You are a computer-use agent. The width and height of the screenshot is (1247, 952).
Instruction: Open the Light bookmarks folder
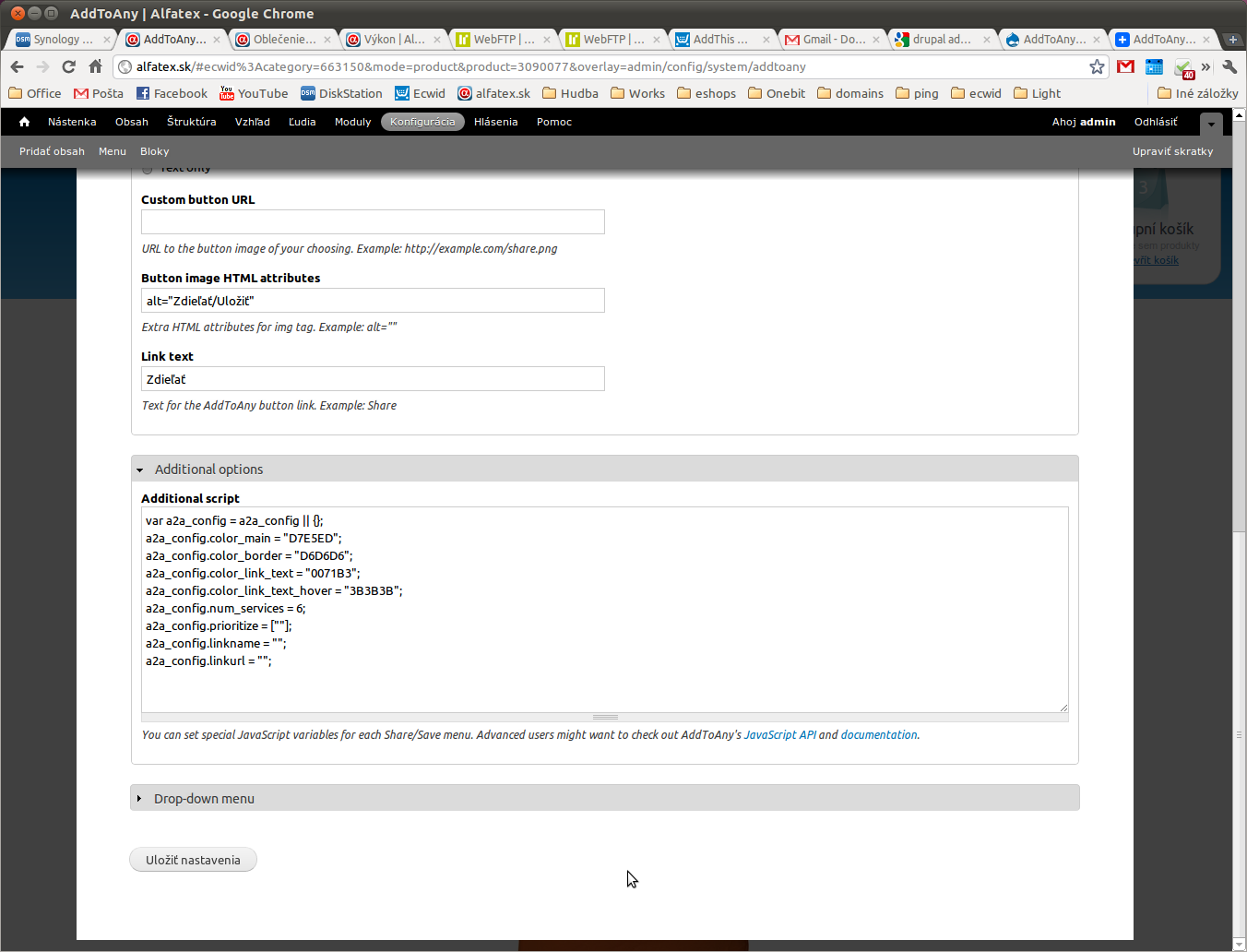pos(1037,93)
